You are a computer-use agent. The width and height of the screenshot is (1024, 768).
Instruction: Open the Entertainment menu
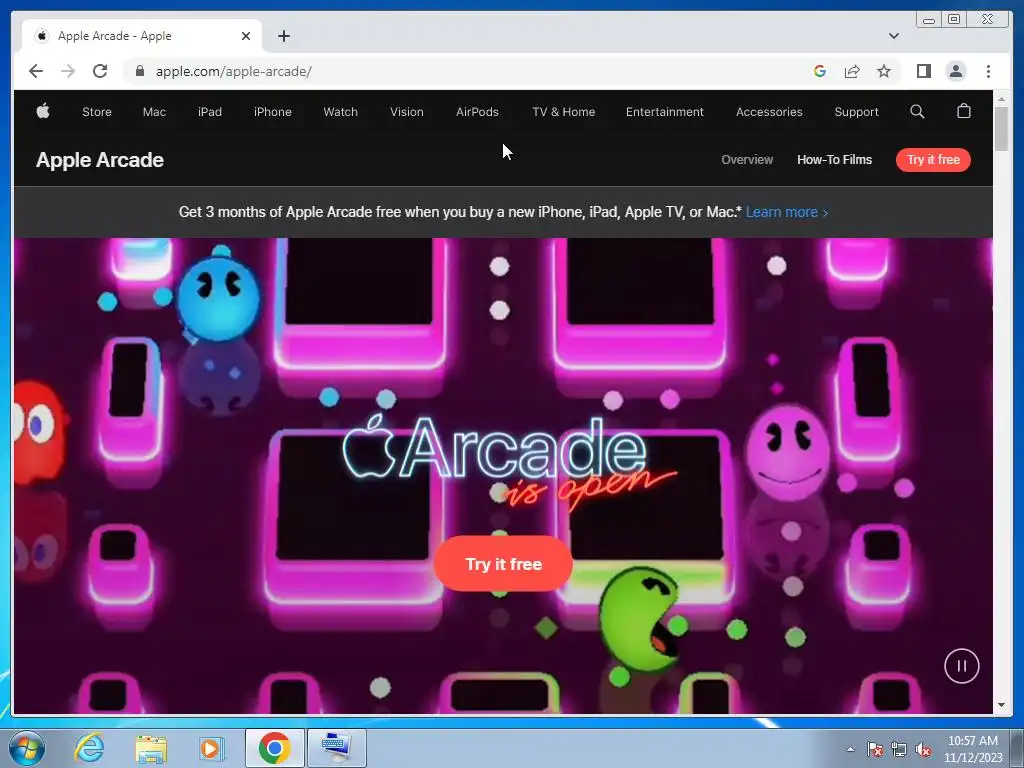tap(665, 112)
